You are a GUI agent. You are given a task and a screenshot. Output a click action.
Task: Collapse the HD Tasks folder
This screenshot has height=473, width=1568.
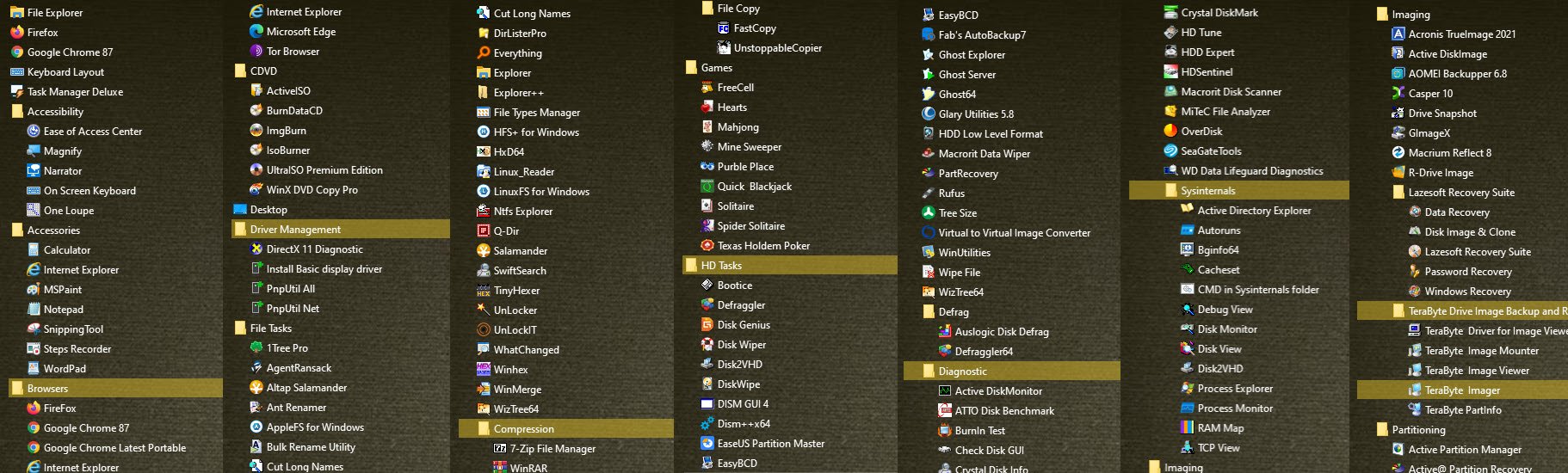click(x=790, y=266)
